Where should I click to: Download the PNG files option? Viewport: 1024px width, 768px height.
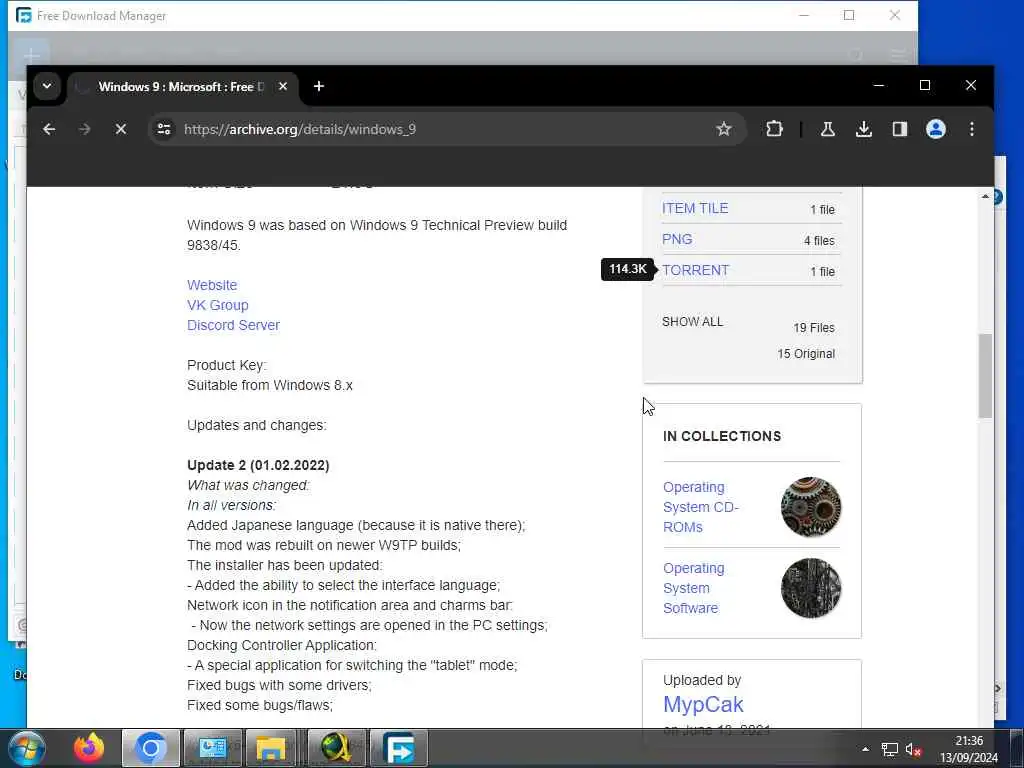[x=677, y=239]
